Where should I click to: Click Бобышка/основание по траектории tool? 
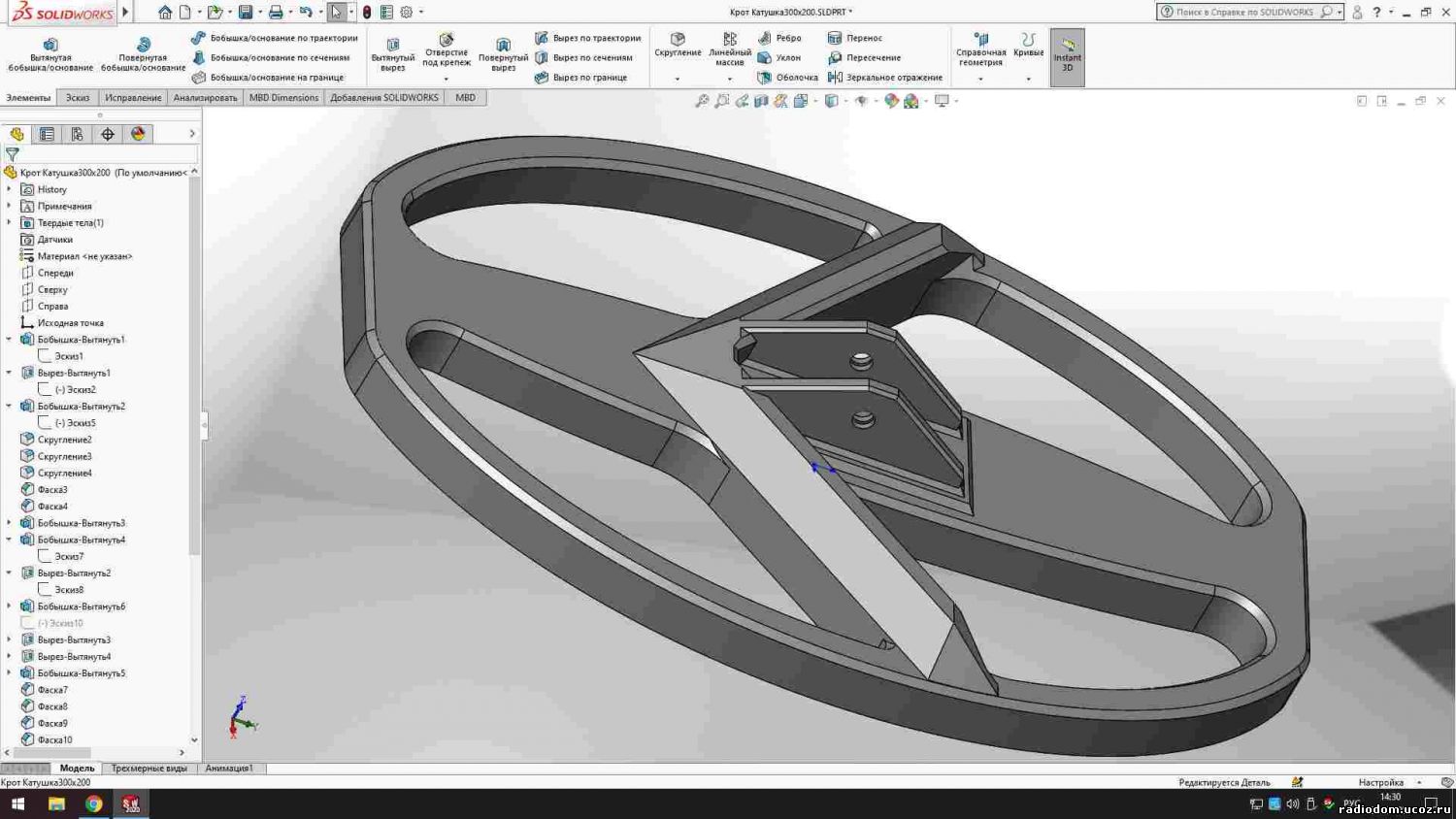(x=275, y=38)
